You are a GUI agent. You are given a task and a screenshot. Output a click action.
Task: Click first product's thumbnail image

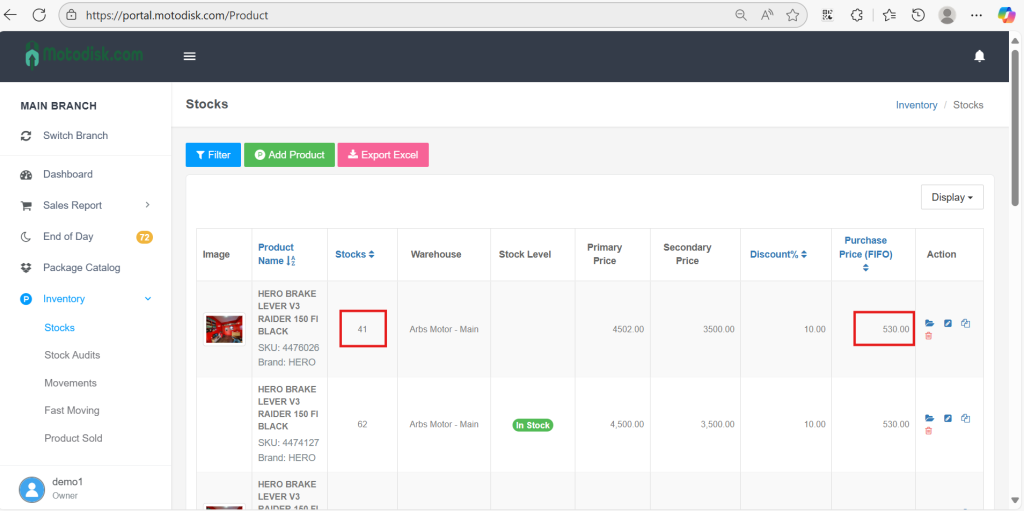[223, 329]
